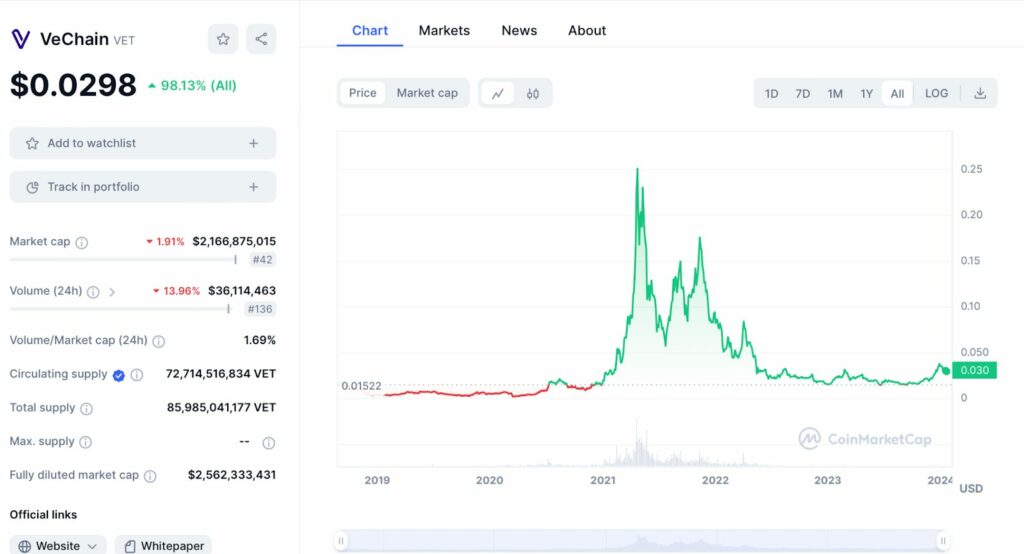This screenshot has height=554, width=1024.
Task: Set chart range to 1D
Action: [771, 93]
